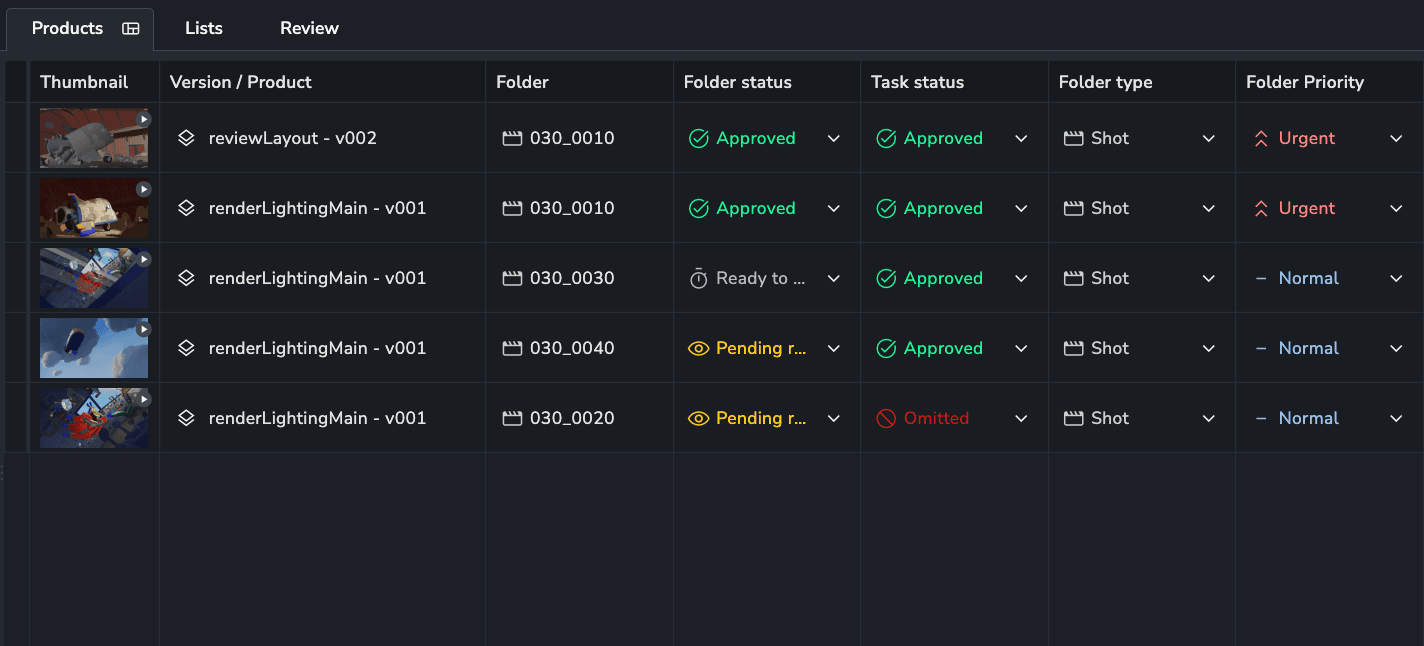
Task: Expand Folder status dropdown for 030_0020
Action: pyautogui.click(x=834, y=418)
